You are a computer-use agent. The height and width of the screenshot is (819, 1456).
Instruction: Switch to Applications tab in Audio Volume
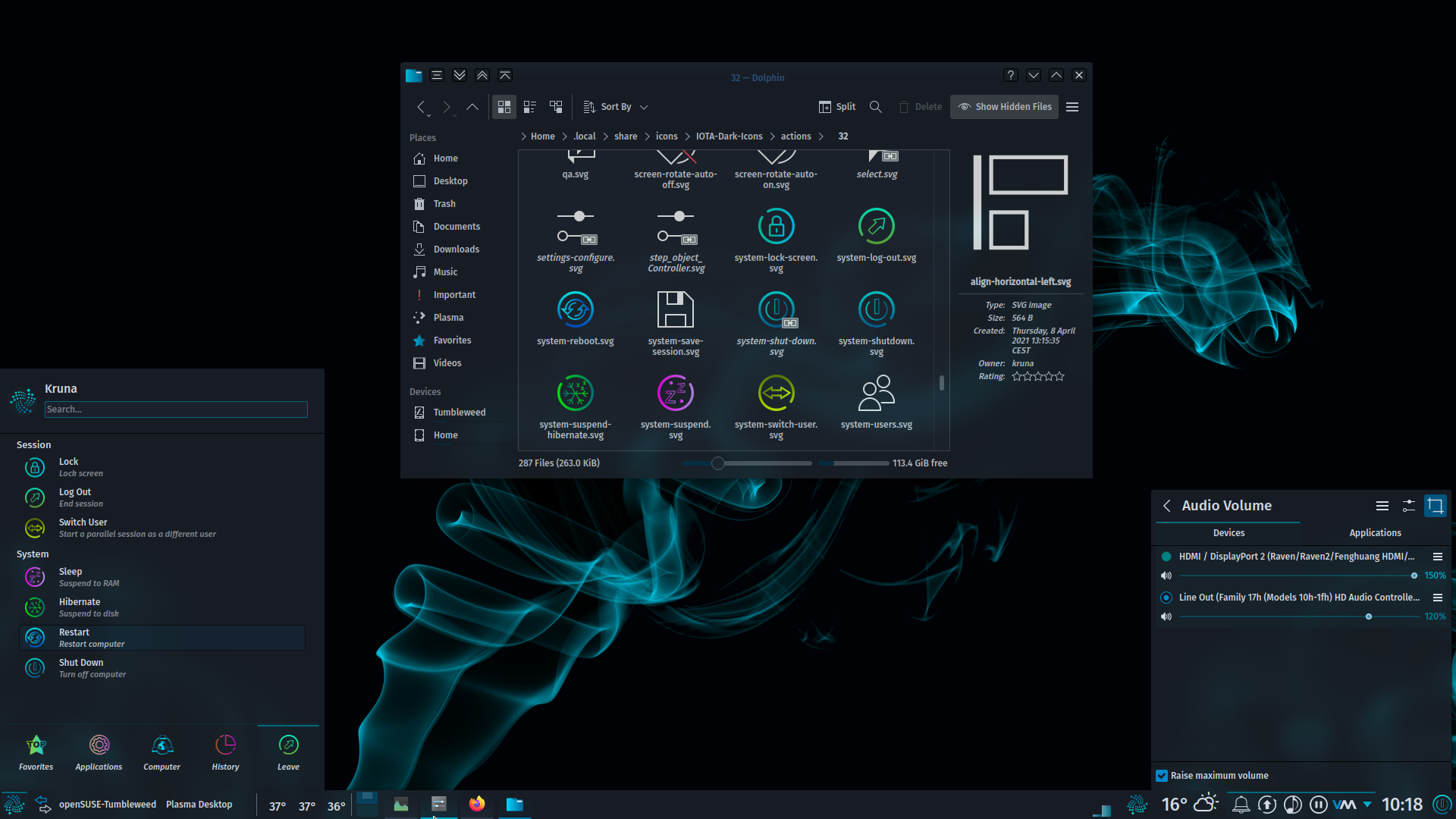1375,533
